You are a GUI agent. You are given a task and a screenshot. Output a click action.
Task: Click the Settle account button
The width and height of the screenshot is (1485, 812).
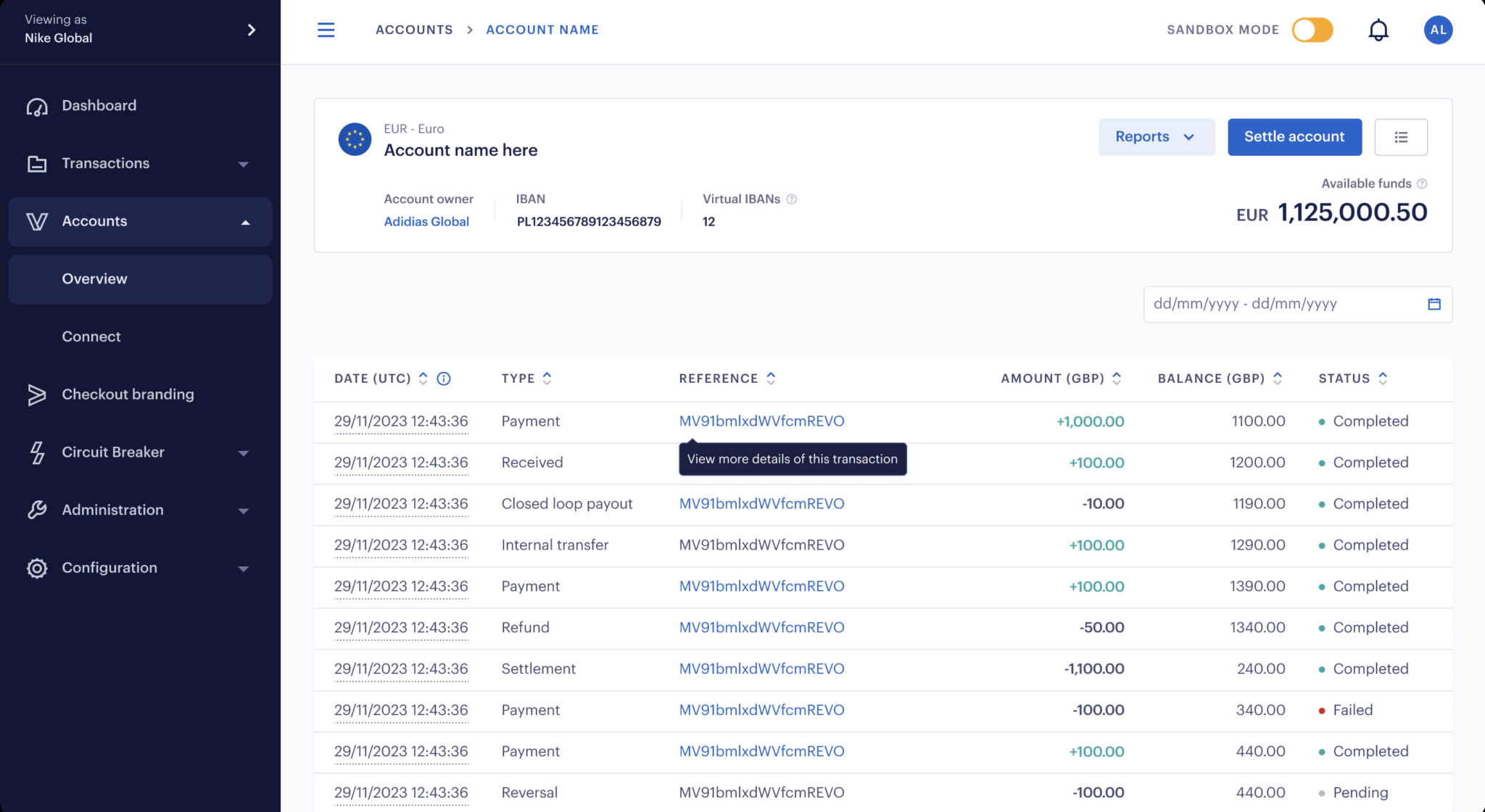pos(1294,137)
